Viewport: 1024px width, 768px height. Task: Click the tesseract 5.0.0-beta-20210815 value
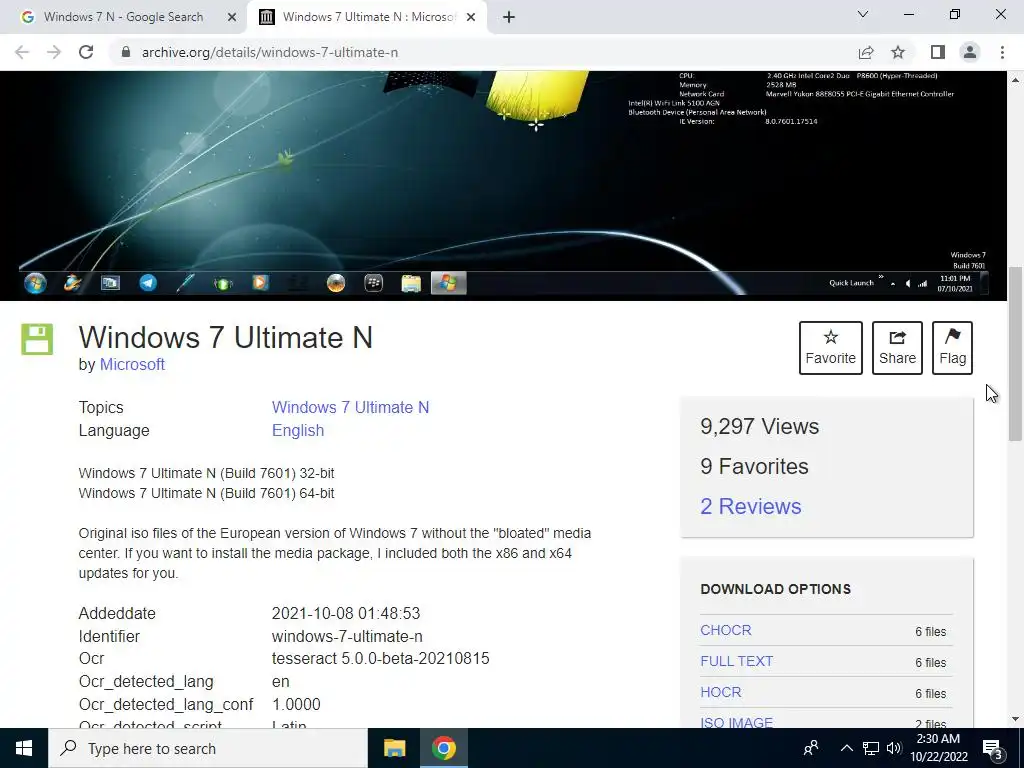[x=381, y=658]
